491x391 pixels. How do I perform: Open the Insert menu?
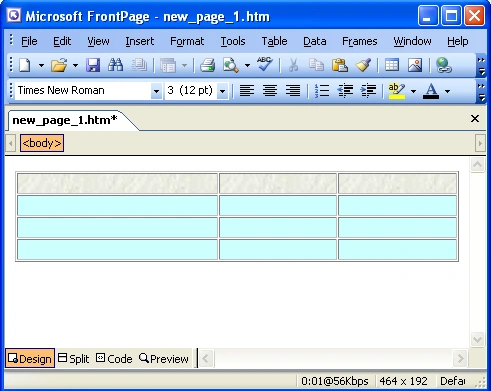(x=140, y=41)
